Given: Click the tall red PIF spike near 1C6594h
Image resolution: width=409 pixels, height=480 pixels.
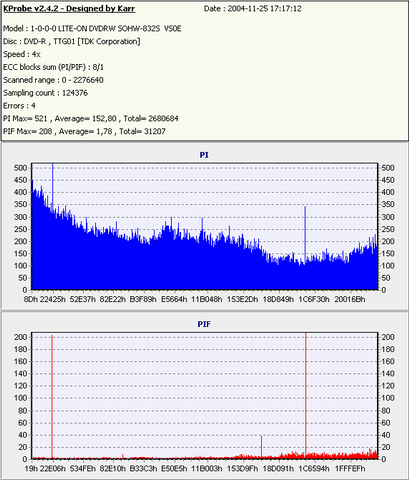Looking at the screenshot, I should click(x=305, y=395).
